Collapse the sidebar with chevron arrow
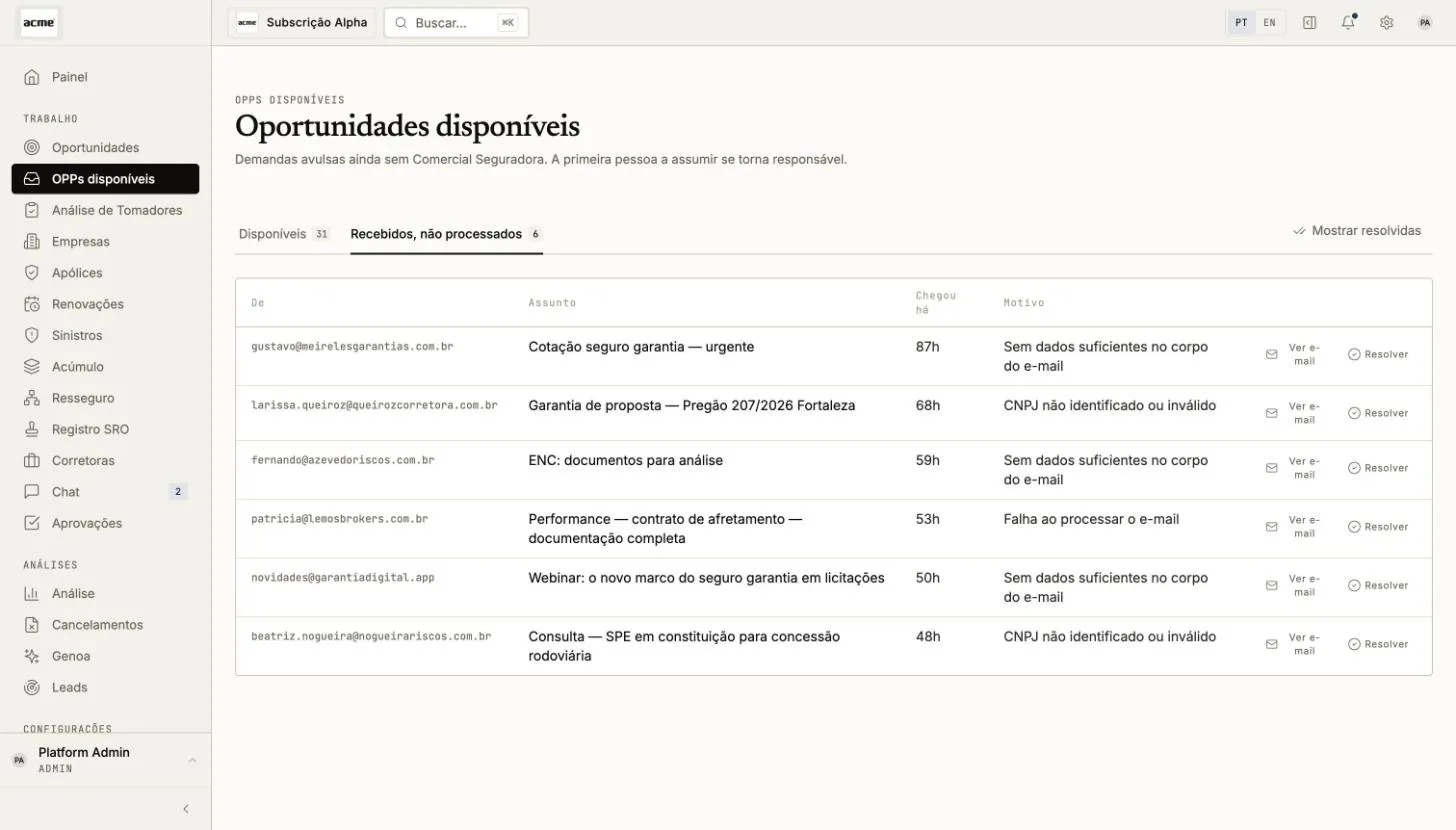The width and height of the screenshot is (1456, 830). click(x=185, y=809)
